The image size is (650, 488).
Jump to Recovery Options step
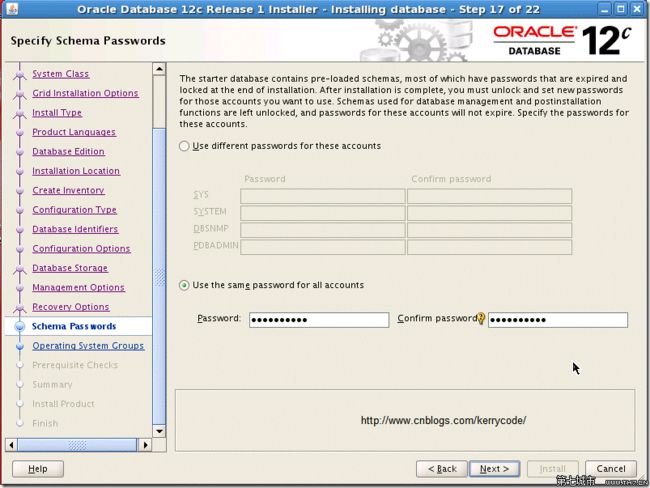click(71, 307)
